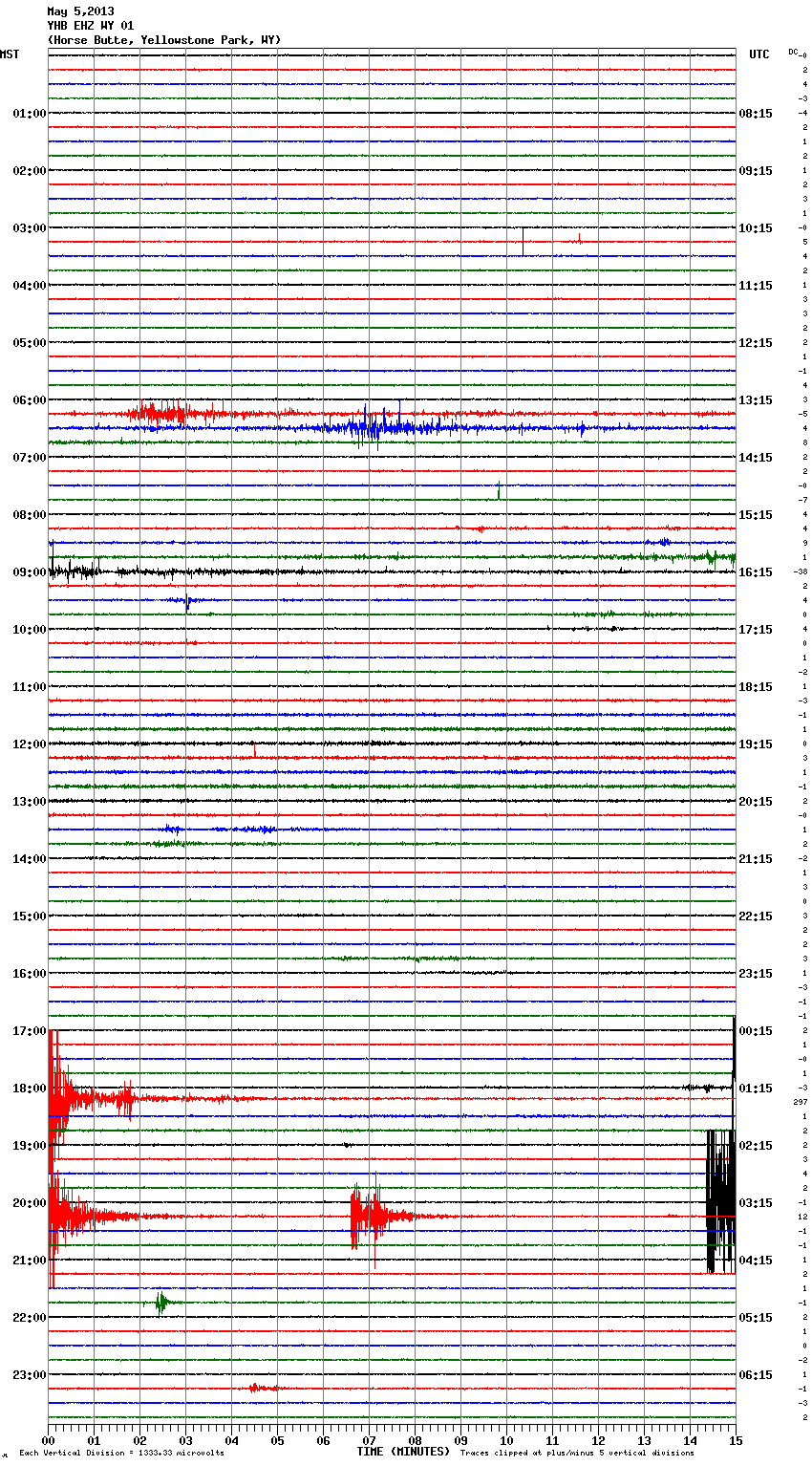Click the '12:00' MST time label
The height and width of the screenshot is (1466, 812).
pos(30,744)
